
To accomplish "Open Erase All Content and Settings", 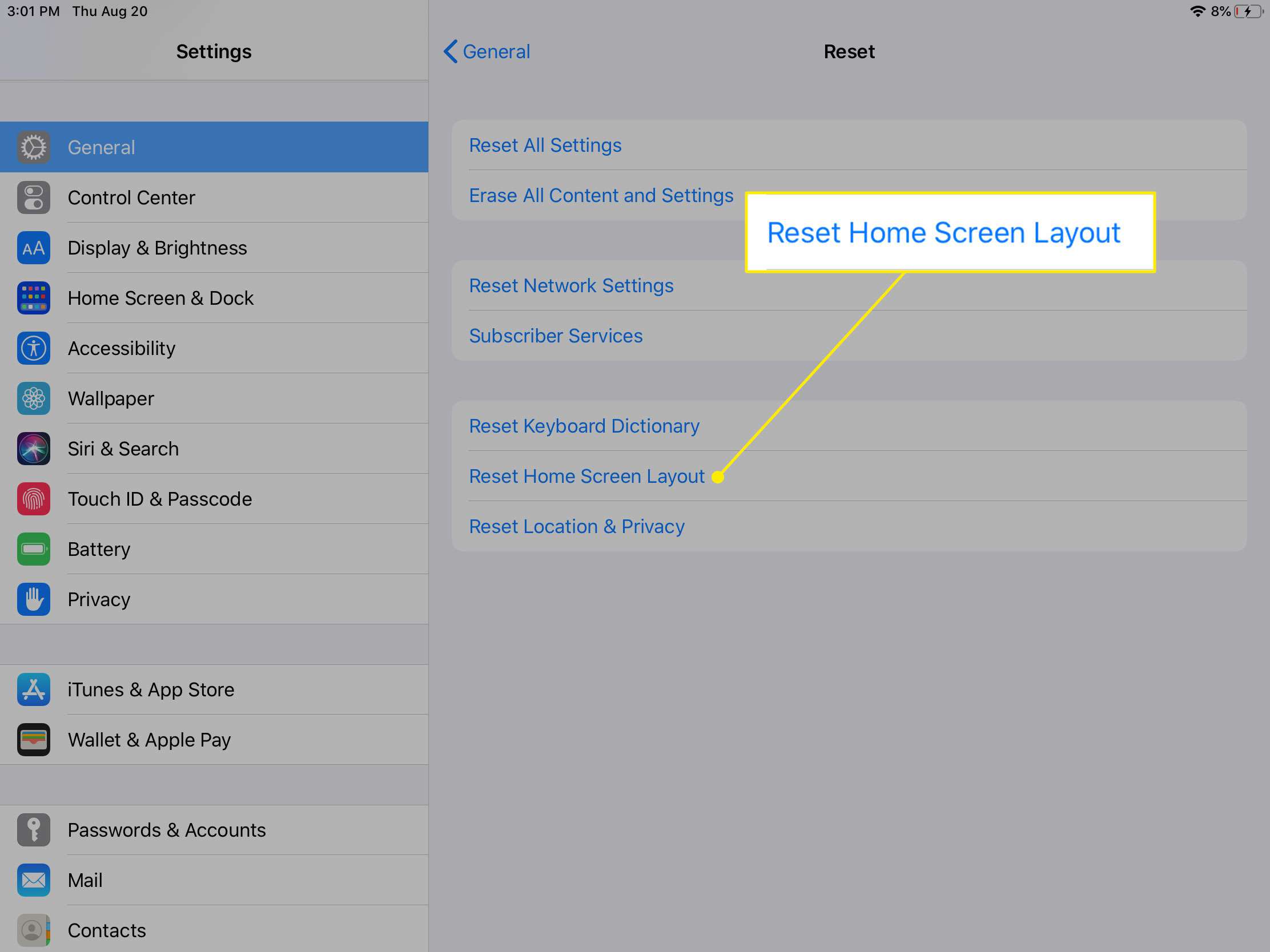I will [x=601, y=194].
